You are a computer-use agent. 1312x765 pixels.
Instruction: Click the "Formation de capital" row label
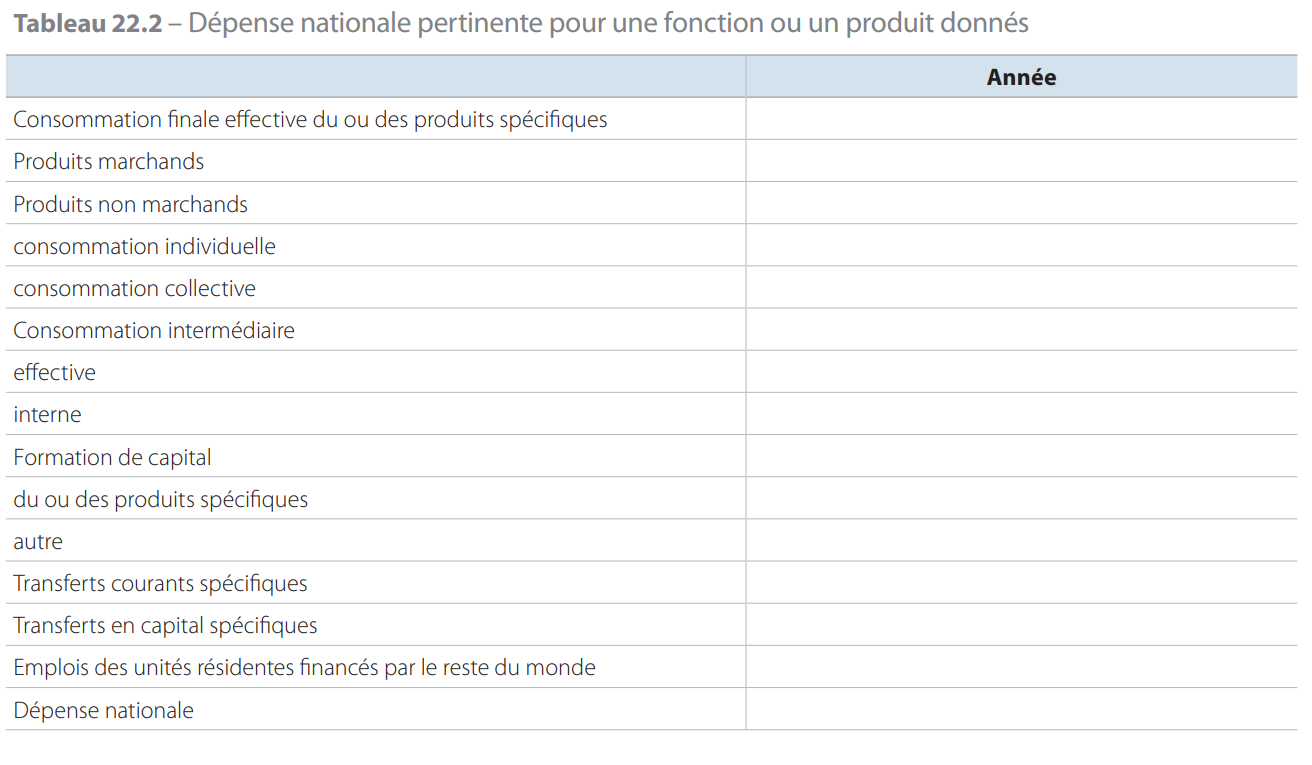(x=113, y=458)
